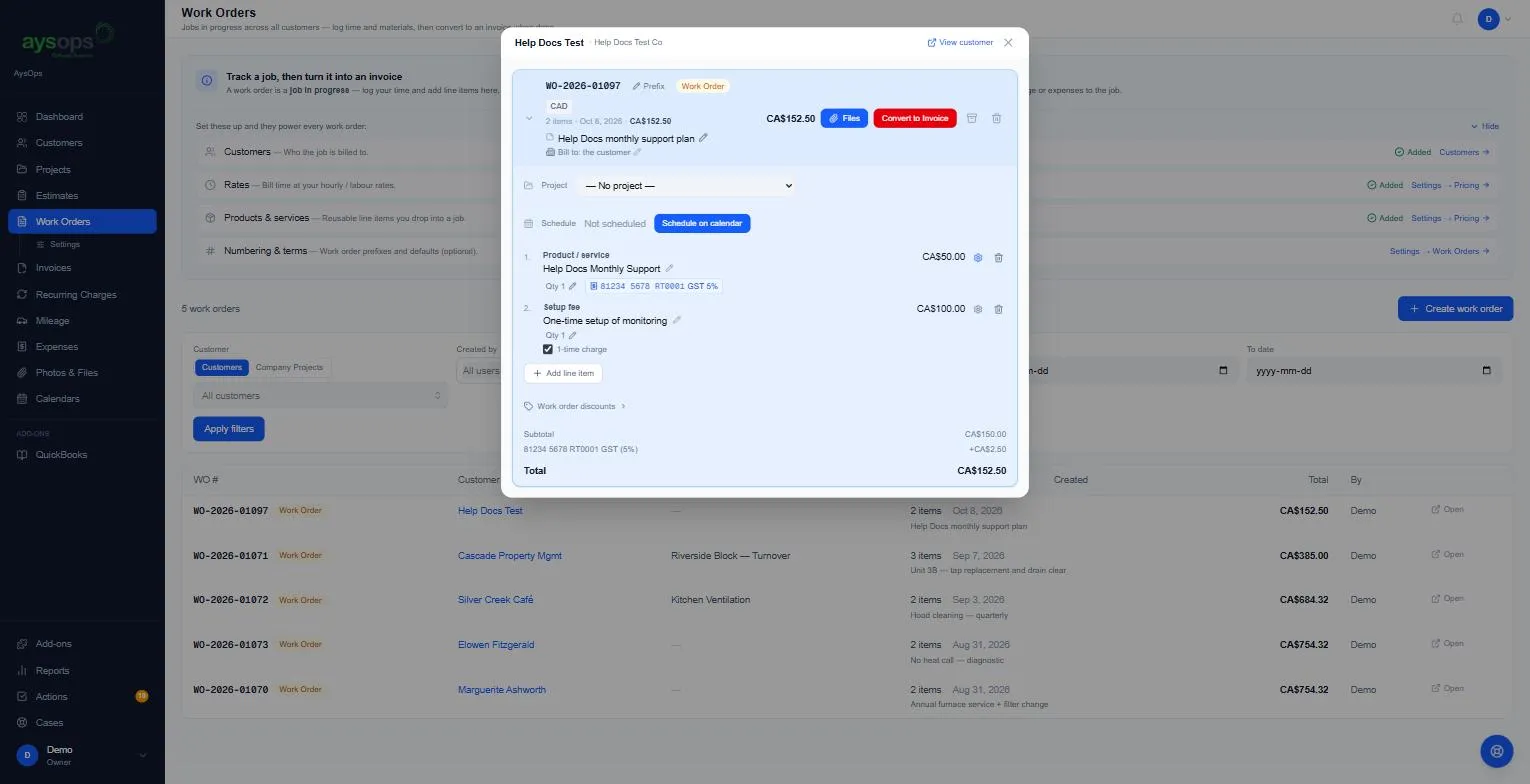Screen dimensions: 1530x784
Task: Follow the View customer link
Action: click(x=960, y=42)
